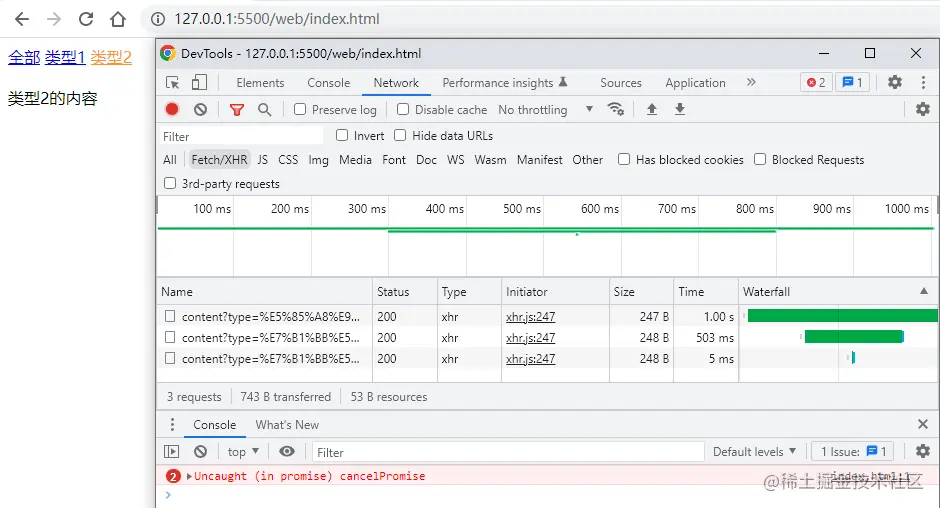Open the network conditions wifi icon
The width and height of the screenshot is (940, 508).
616,109
